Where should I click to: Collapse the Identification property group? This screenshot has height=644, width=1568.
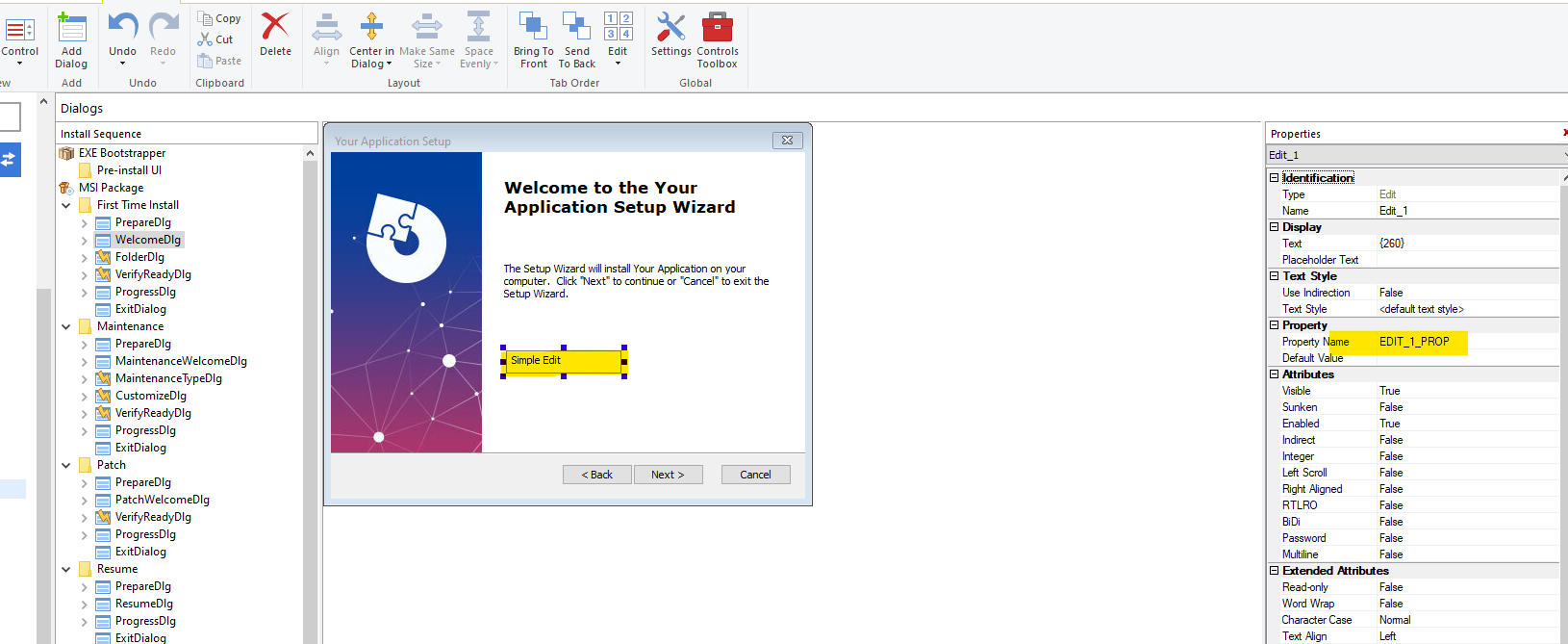coord(1275,178)
